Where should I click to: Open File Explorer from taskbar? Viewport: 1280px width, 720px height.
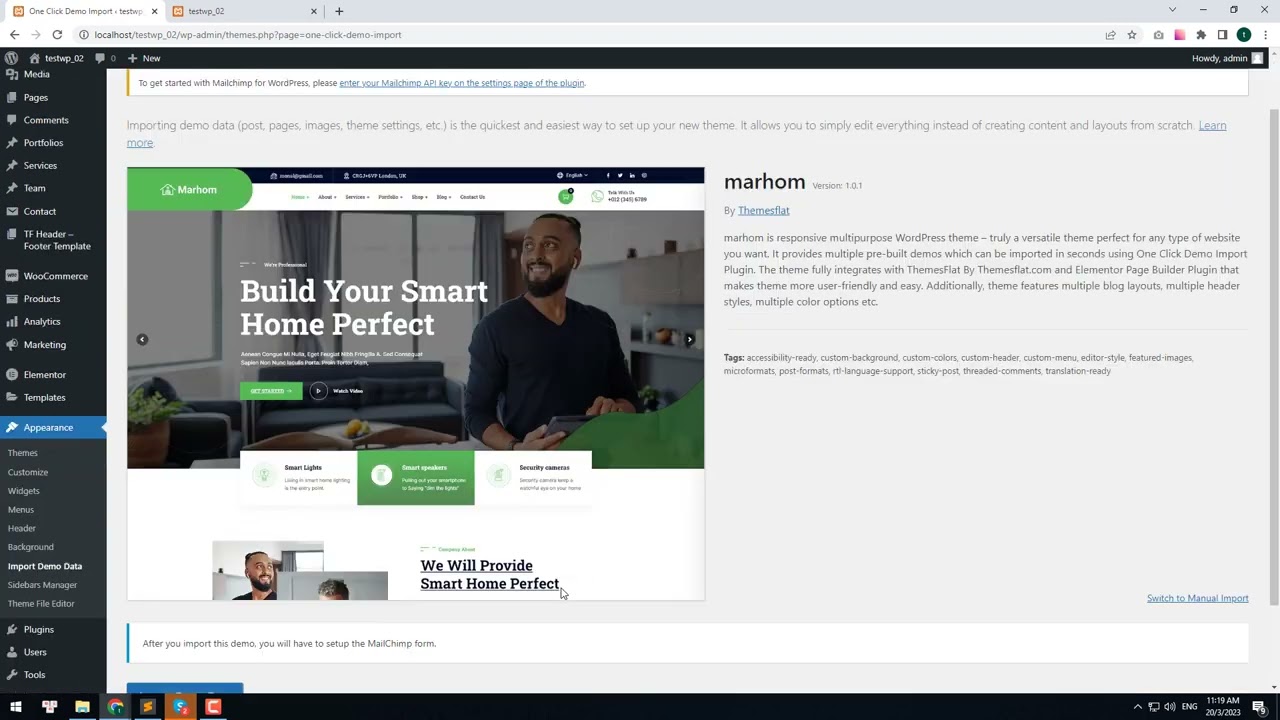point(82,707)
